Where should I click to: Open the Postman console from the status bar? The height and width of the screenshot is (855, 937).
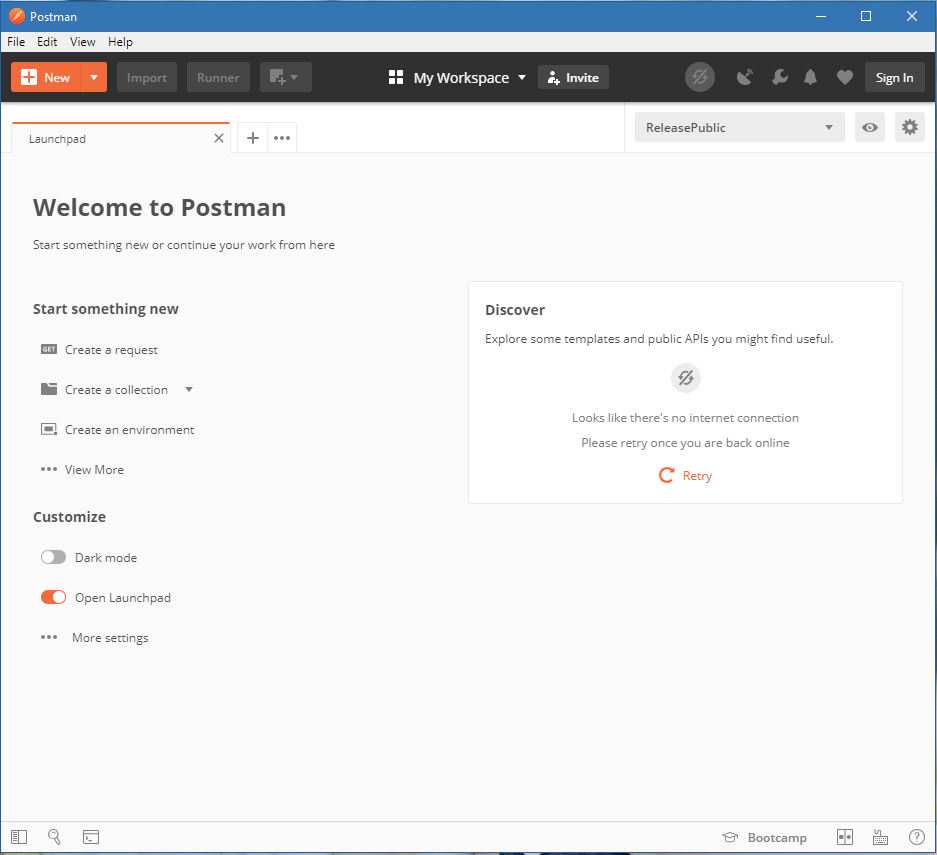[90, 837]
